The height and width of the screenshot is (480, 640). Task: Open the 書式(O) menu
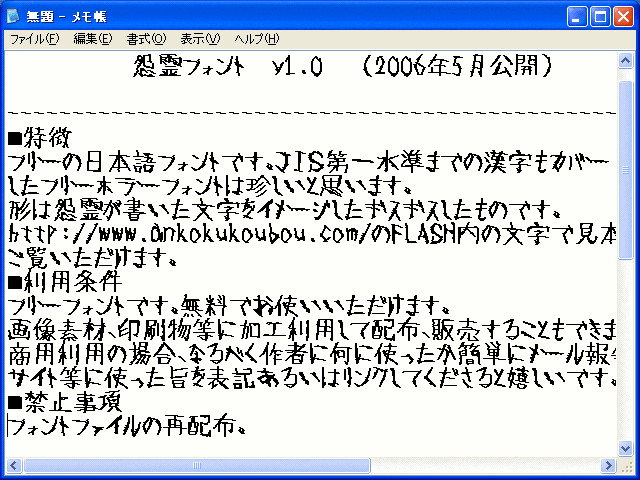coord(146,39)
